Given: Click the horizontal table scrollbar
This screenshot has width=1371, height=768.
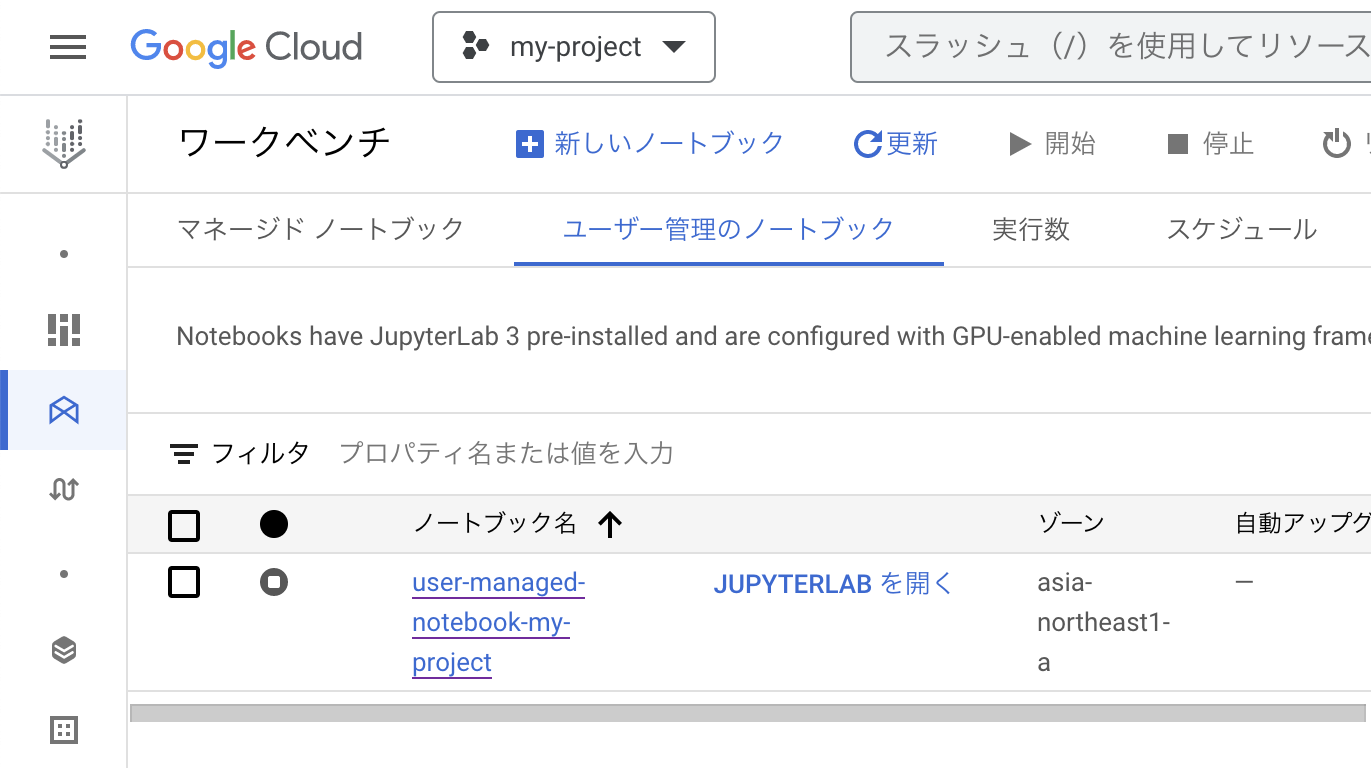Looking at the screenshot, I should [x=747, y=713].
